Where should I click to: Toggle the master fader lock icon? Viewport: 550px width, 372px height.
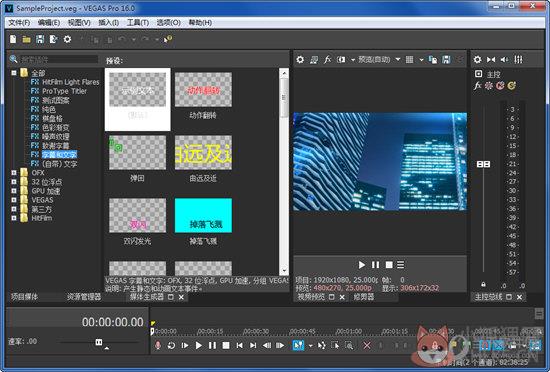[x=483, y=284]
